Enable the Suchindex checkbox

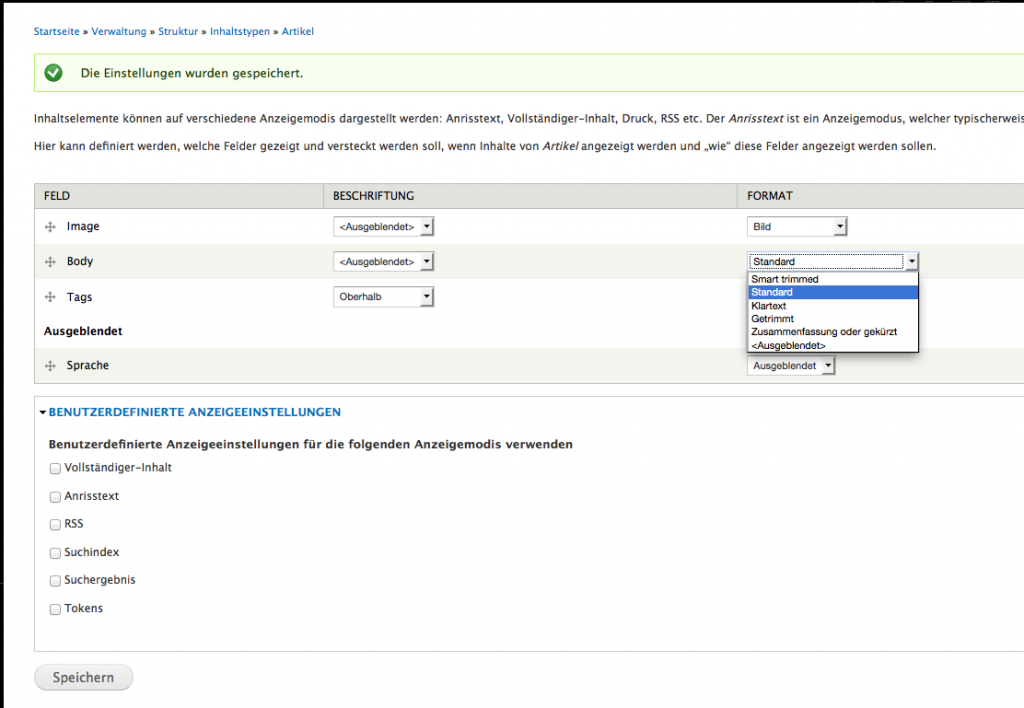pyautogui.click(x=55, y=553)
